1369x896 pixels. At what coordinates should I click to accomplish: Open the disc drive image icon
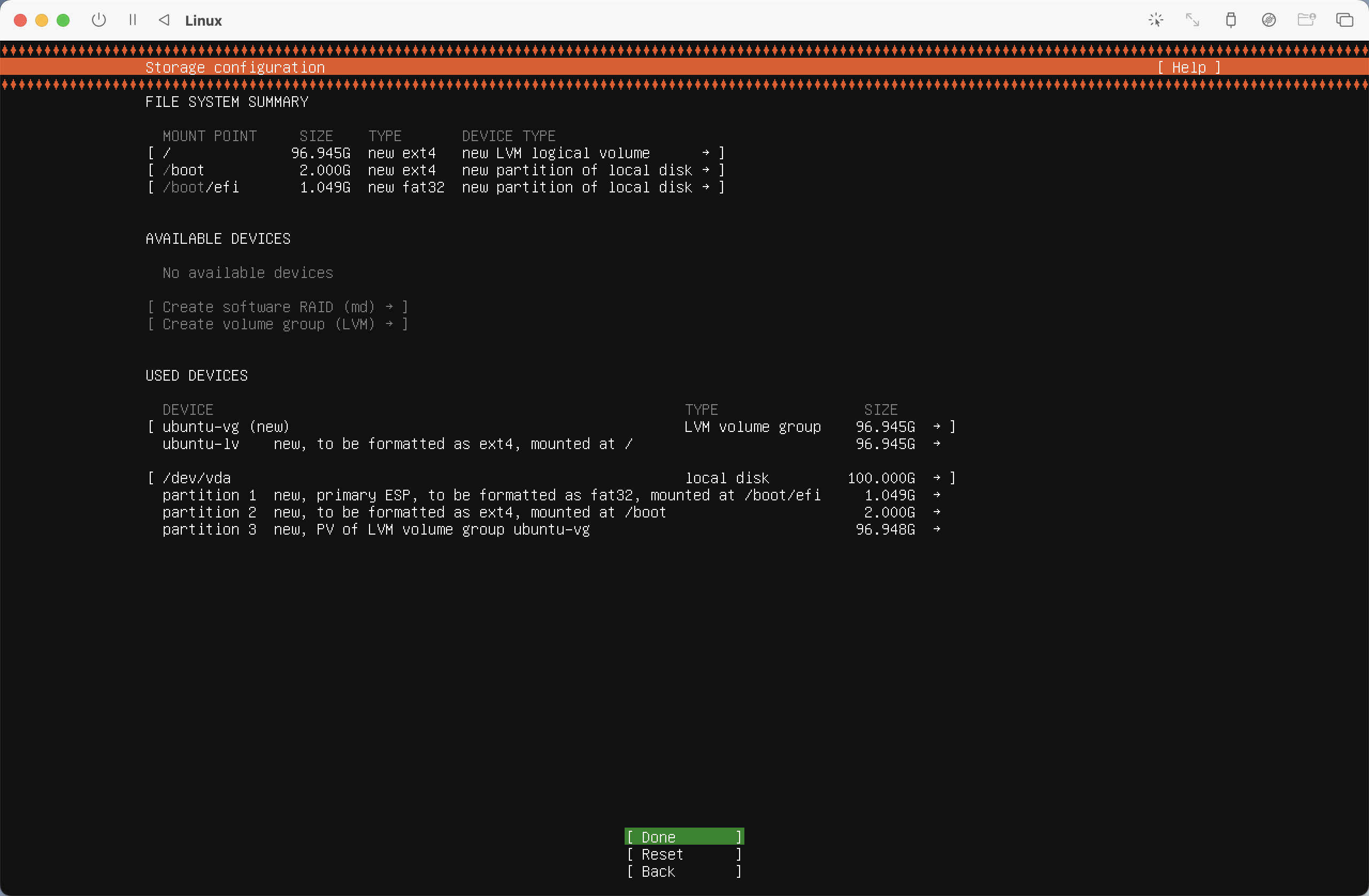point(1268,20)
